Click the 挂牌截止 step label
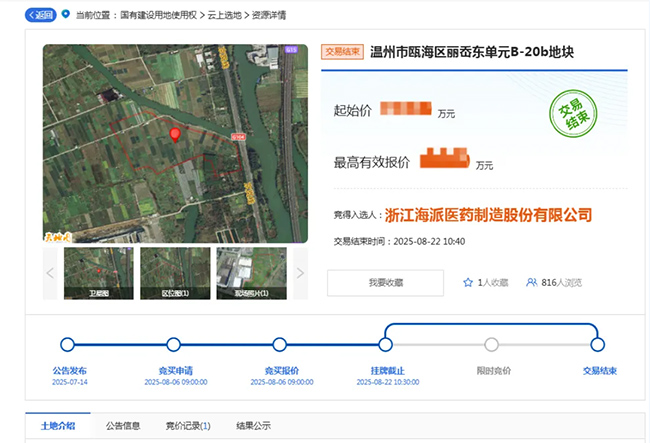This screenshot has height=443, width=650. pos(388,371)
